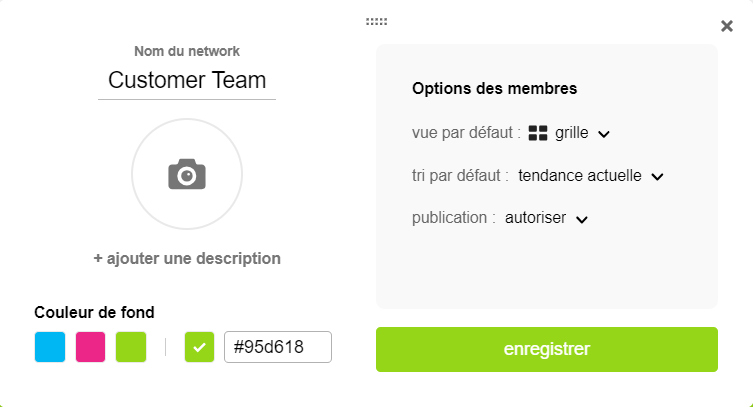Click the autoriser publication value
Image resolution: width=753 pixels, height=407 pixels.
coord(535,219)
